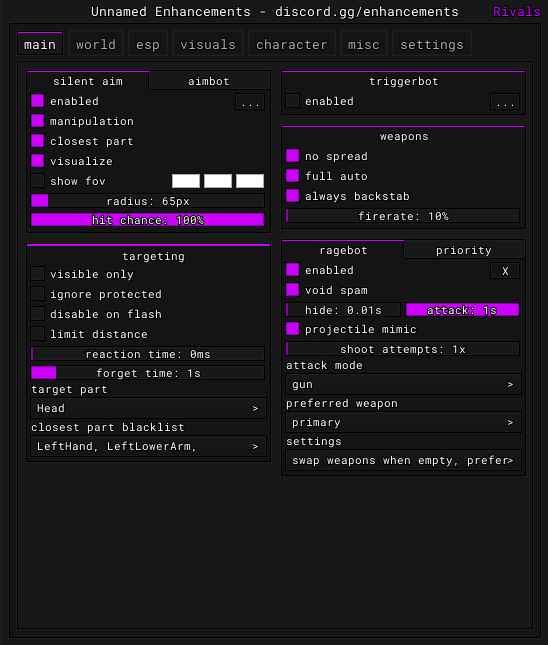The height and width of the screenshot is (645, 548).
Task: Click the hit chance 100% slider
Action: (x=148, y=220)
